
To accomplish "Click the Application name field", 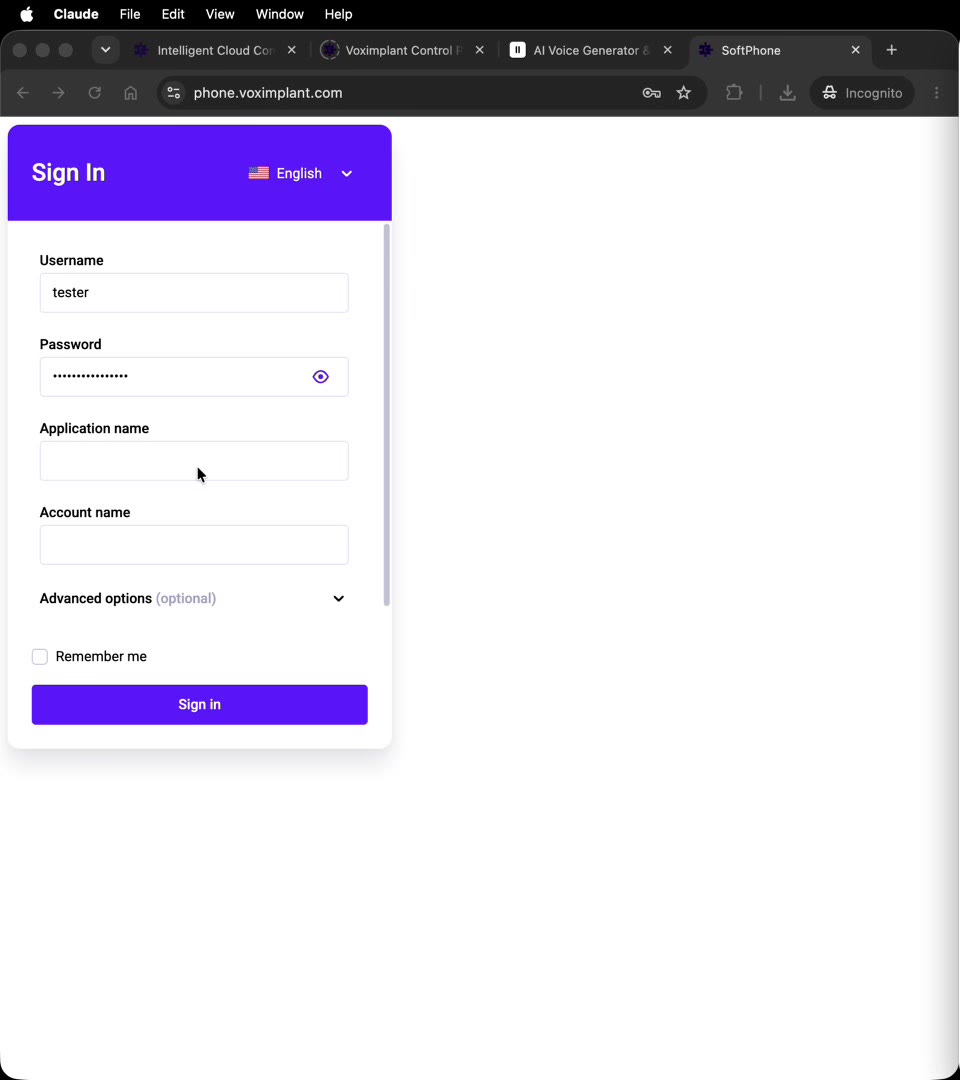I will [194, 461].
